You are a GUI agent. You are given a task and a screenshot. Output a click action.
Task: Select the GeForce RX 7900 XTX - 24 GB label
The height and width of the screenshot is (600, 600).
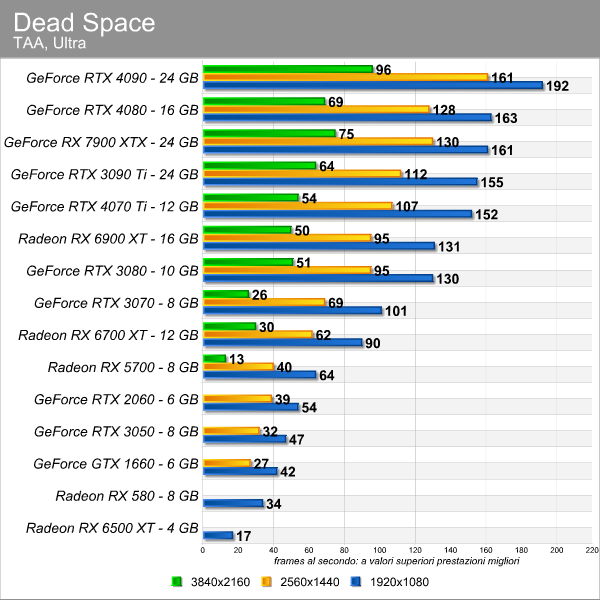tap(101, 142)
